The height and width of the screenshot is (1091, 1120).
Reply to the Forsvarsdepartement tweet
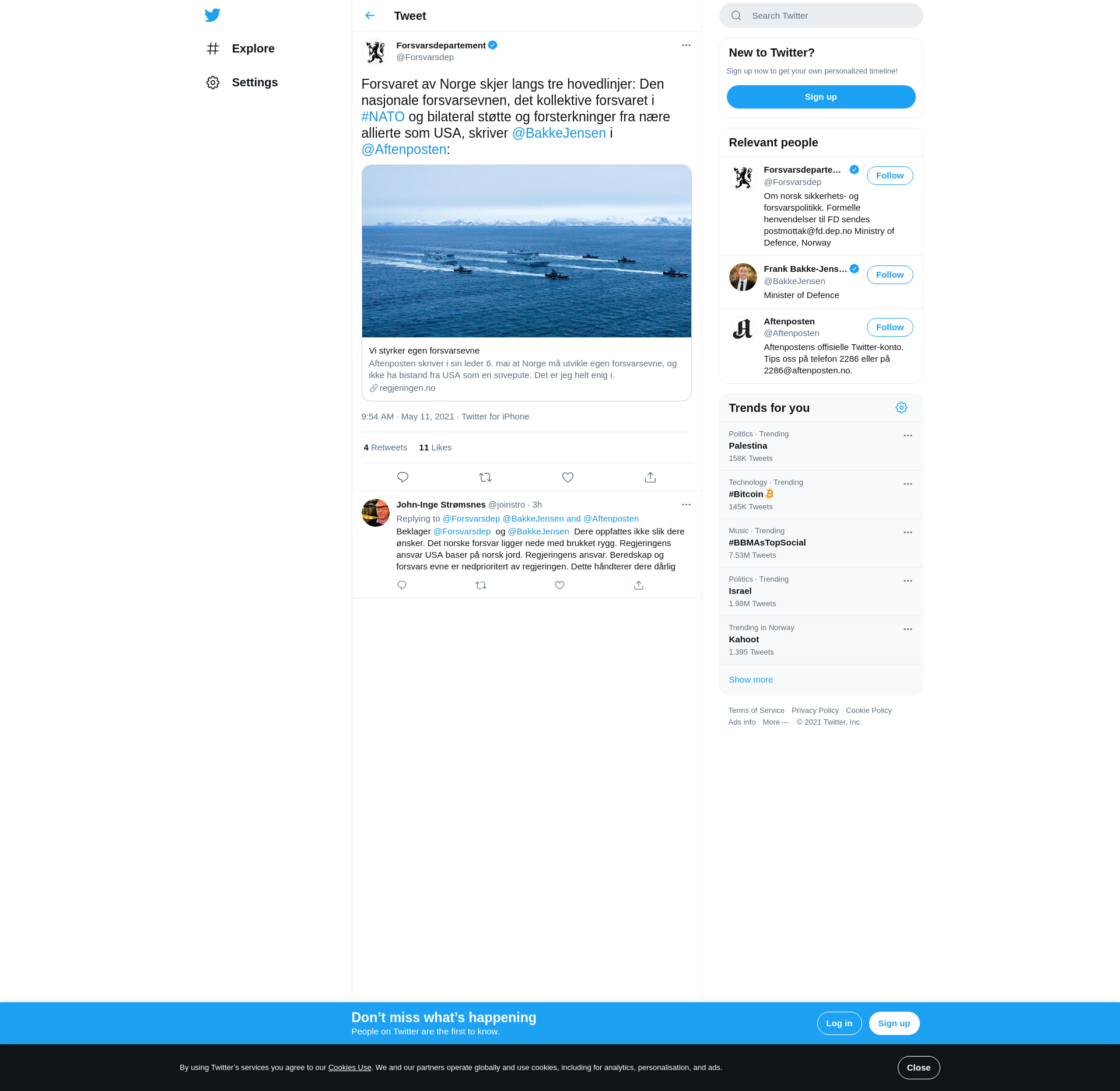402,477
